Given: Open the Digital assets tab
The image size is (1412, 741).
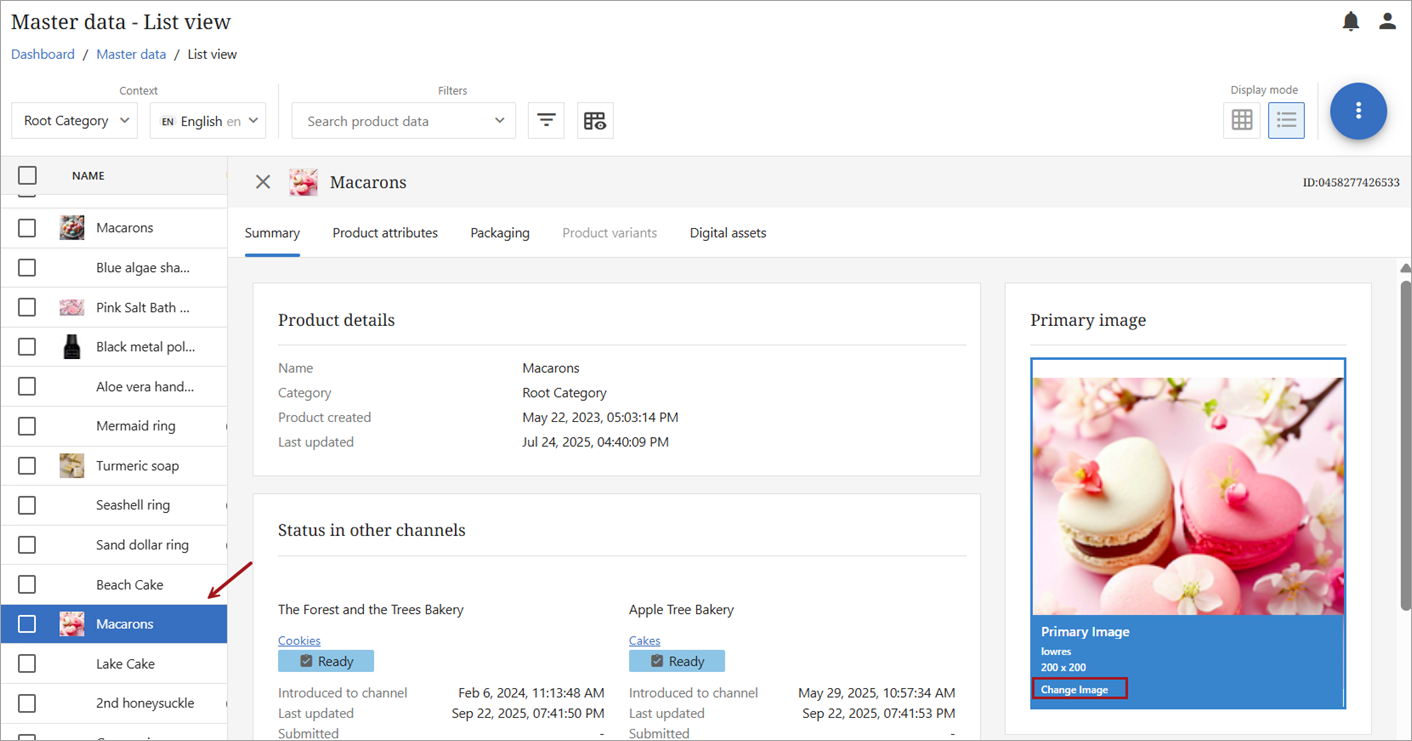Looking at the screenshot, I should click(727, 233).
